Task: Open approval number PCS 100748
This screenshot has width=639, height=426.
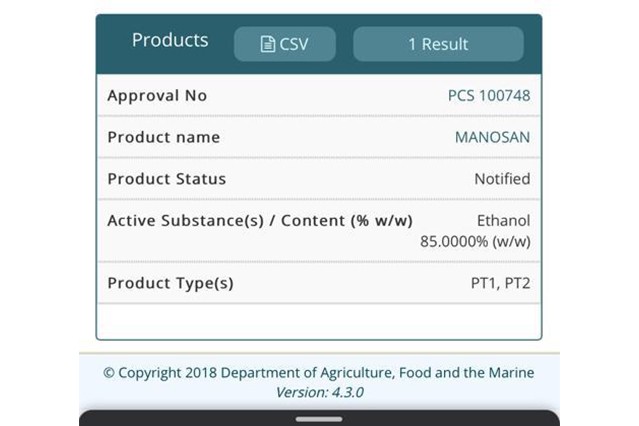Action: 489,96
